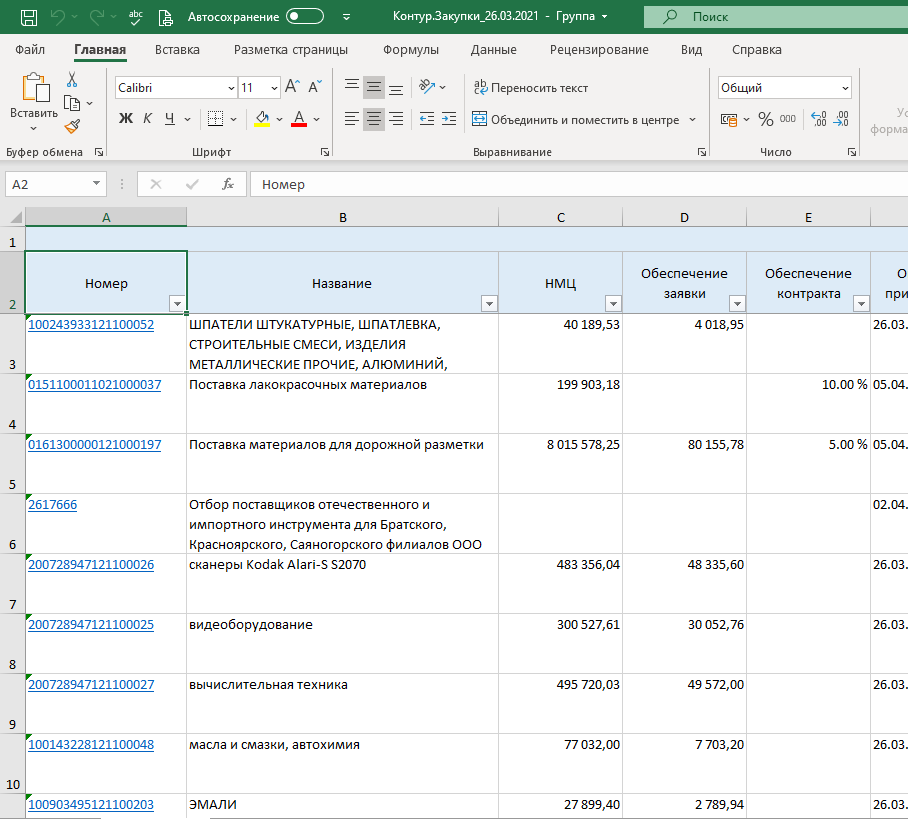Apply top vertical alignment

pos(352,87)
